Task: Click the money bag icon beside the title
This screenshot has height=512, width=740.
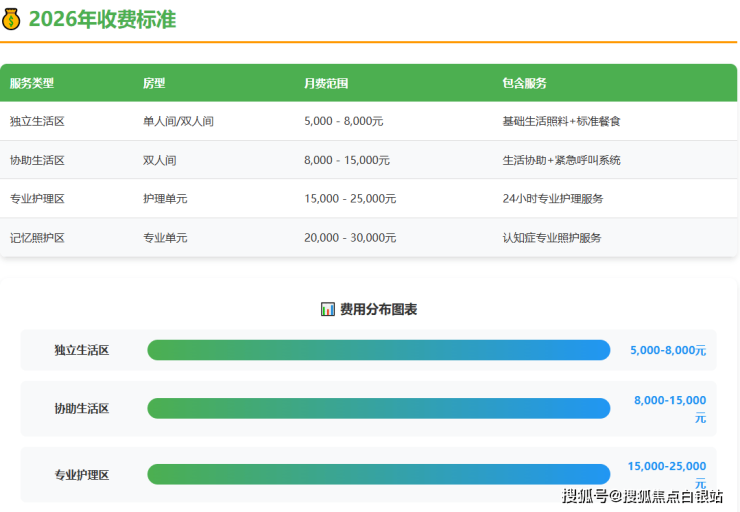Action: pyautogui.click(x=12, y=20)
